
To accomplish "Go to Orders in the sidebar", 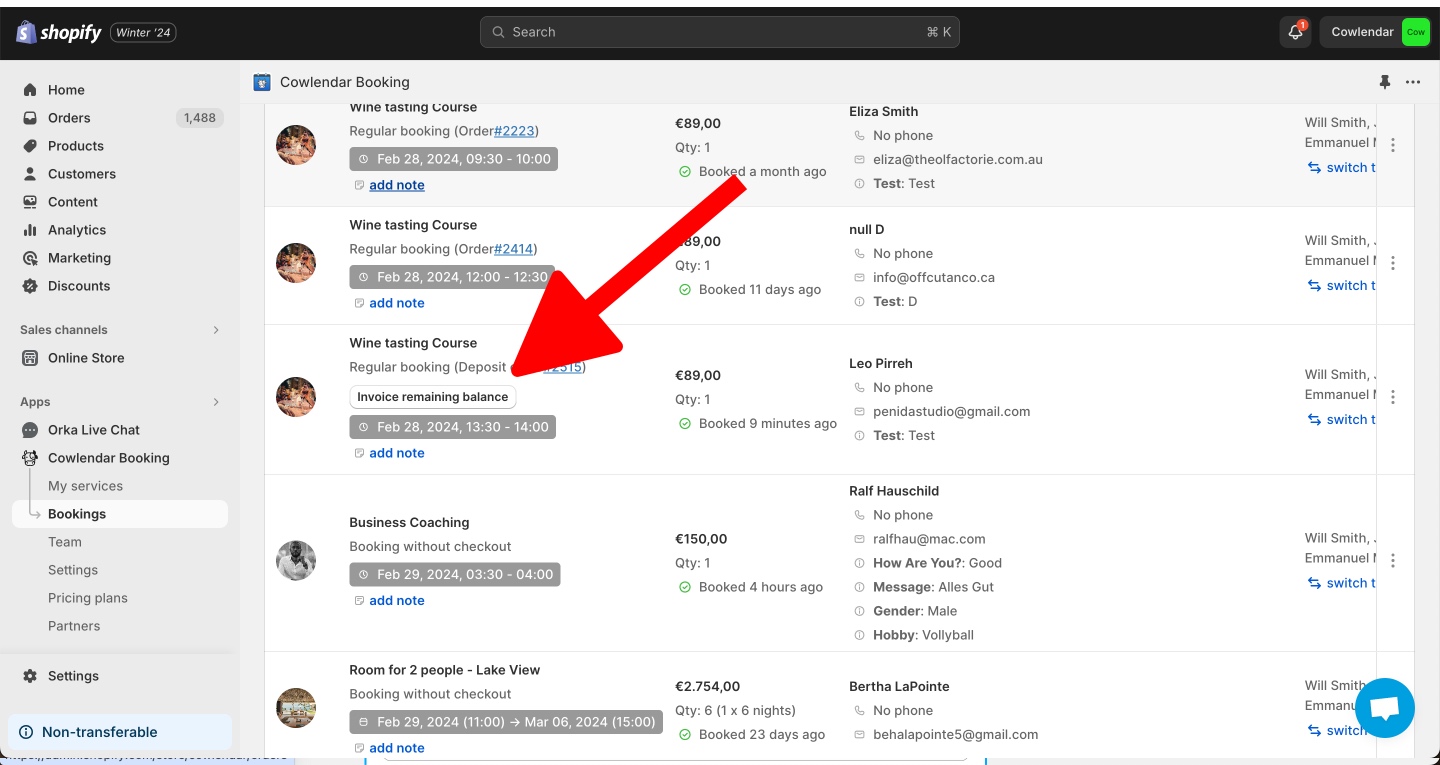I will (69, 118).
